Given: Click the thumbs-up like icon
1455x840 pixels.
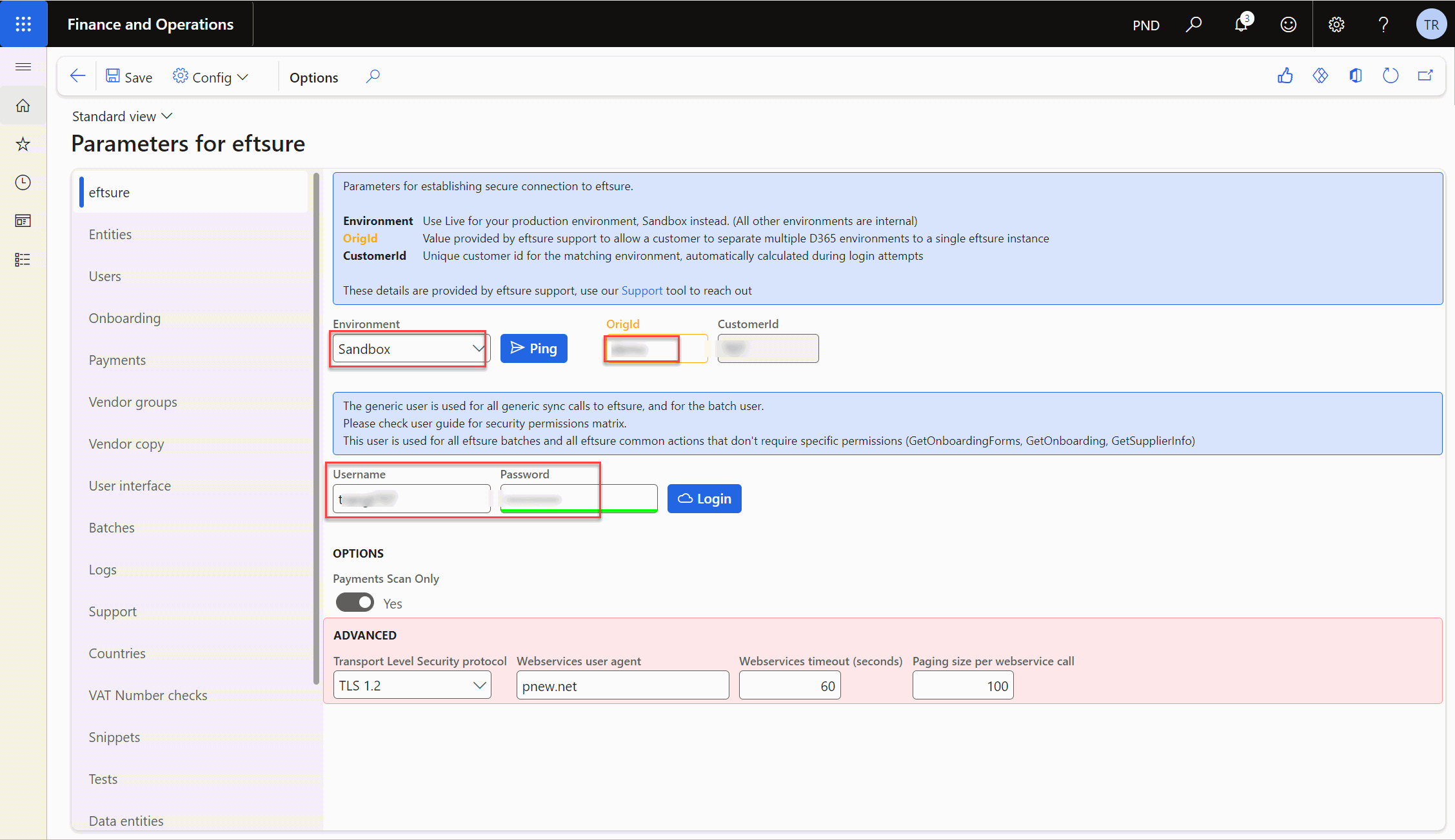Looking at the screenshot, I should [1285, 76].
